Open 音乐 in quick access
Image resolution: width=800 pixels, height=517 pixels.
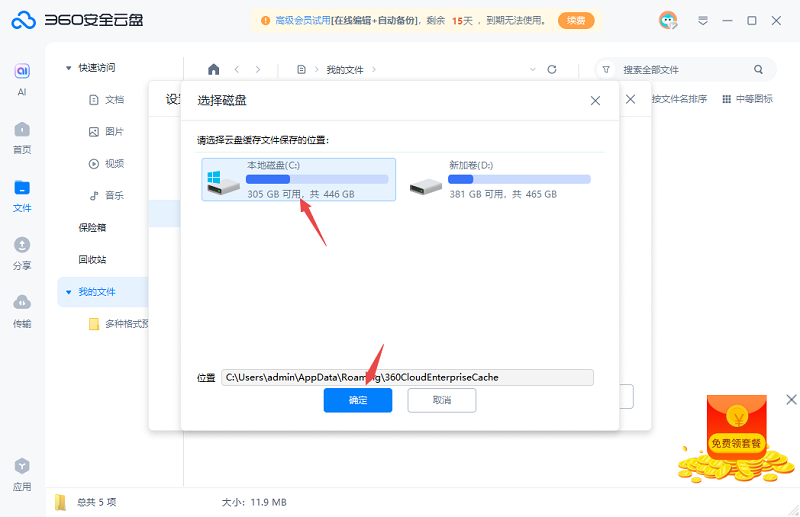pyautogui.click(x=107, y=195)
